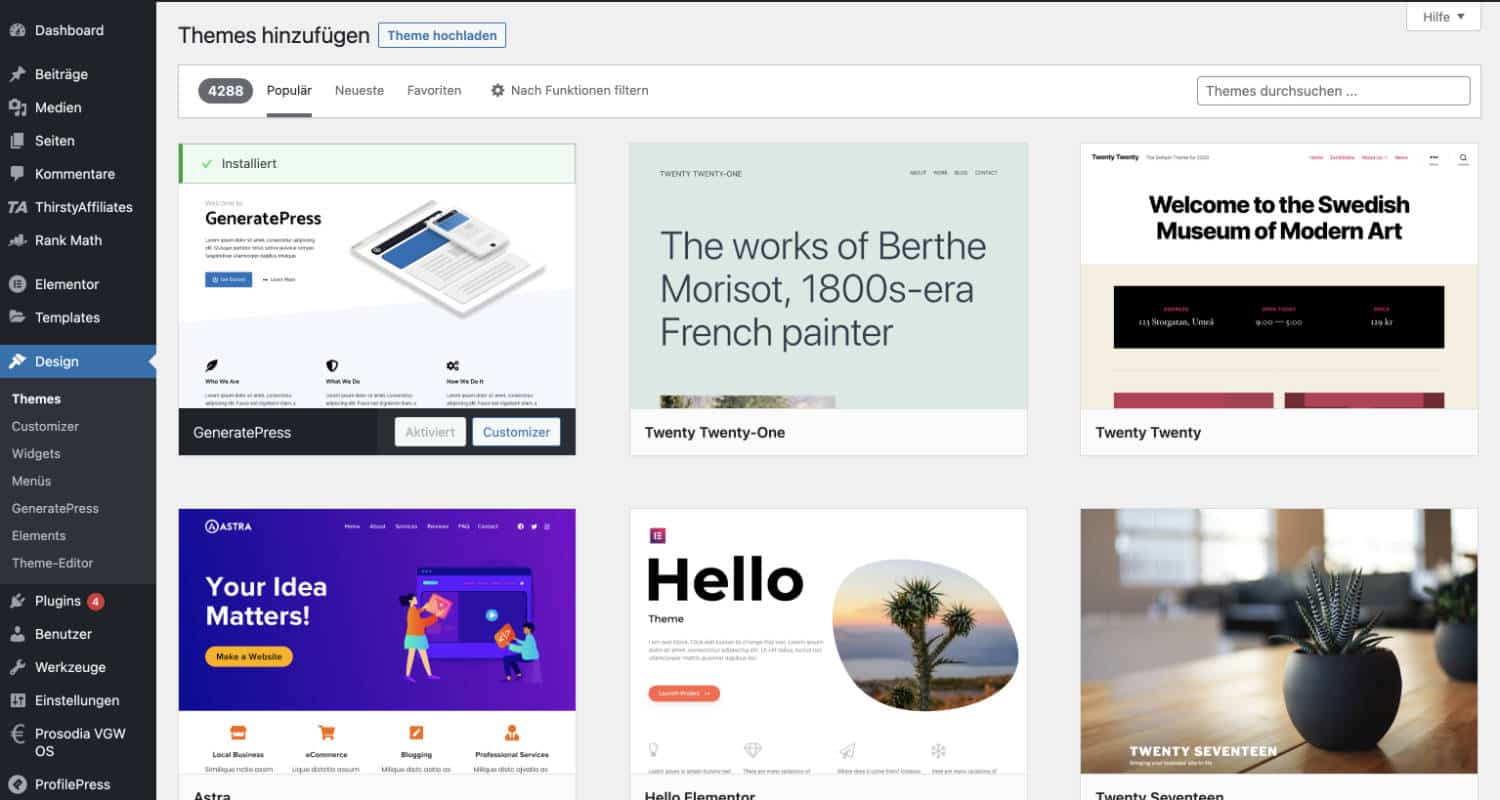
Task: Click the Benutzer user icon
Action: 17,634
